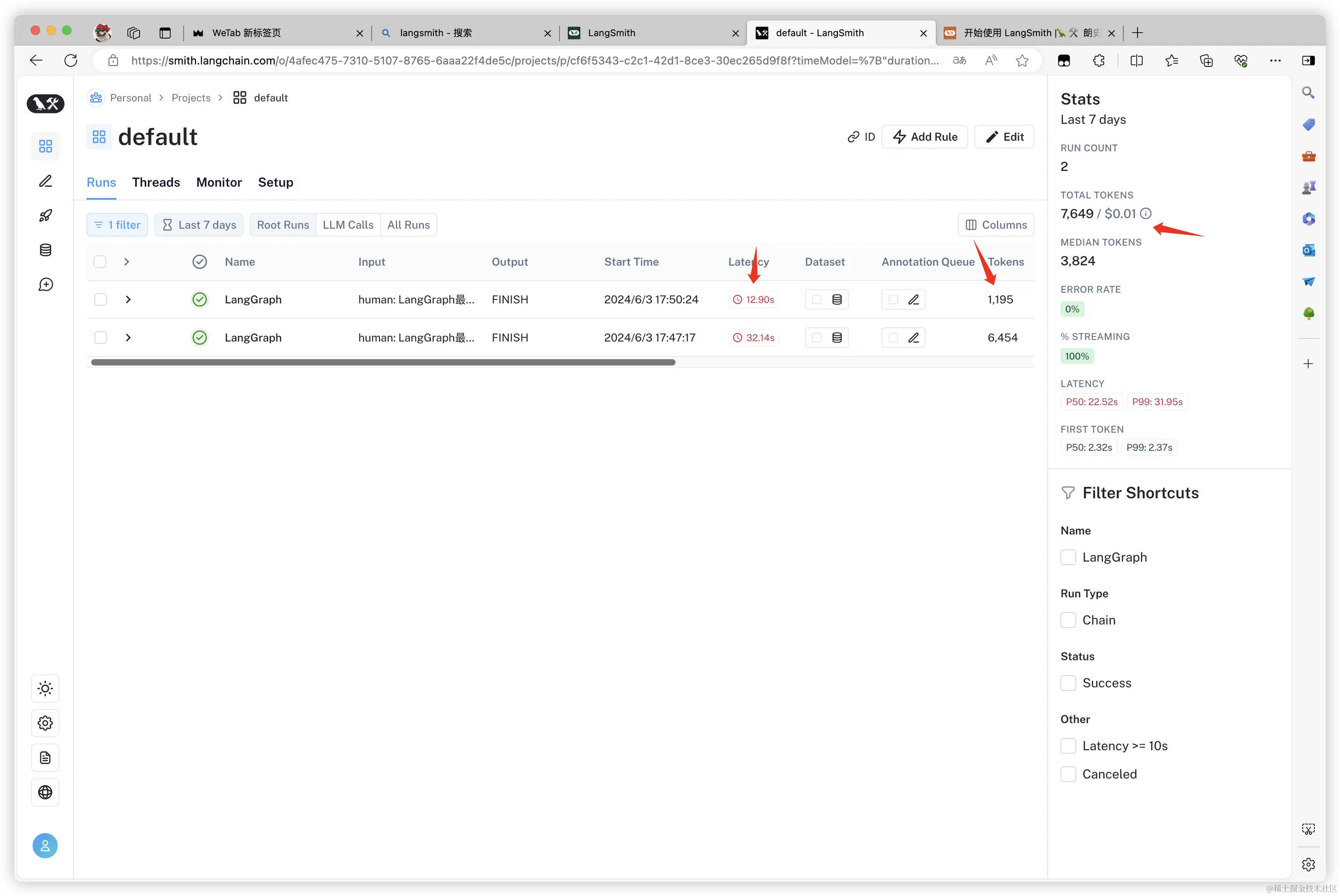Click the documentation page icon in sidebar
The image size is (1340, 896).
point(45,758)
